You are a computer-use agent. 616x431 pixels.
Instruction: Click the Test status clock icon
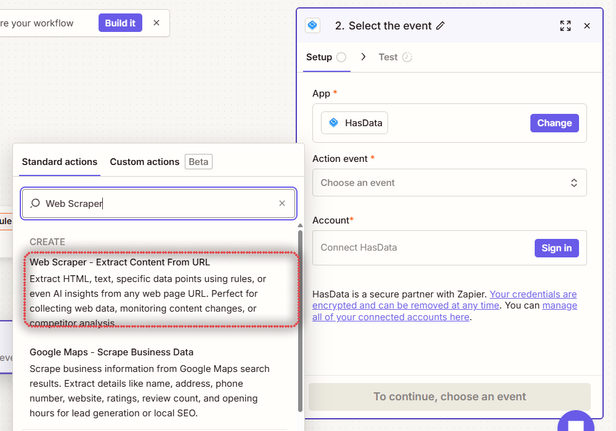[407, 57]
